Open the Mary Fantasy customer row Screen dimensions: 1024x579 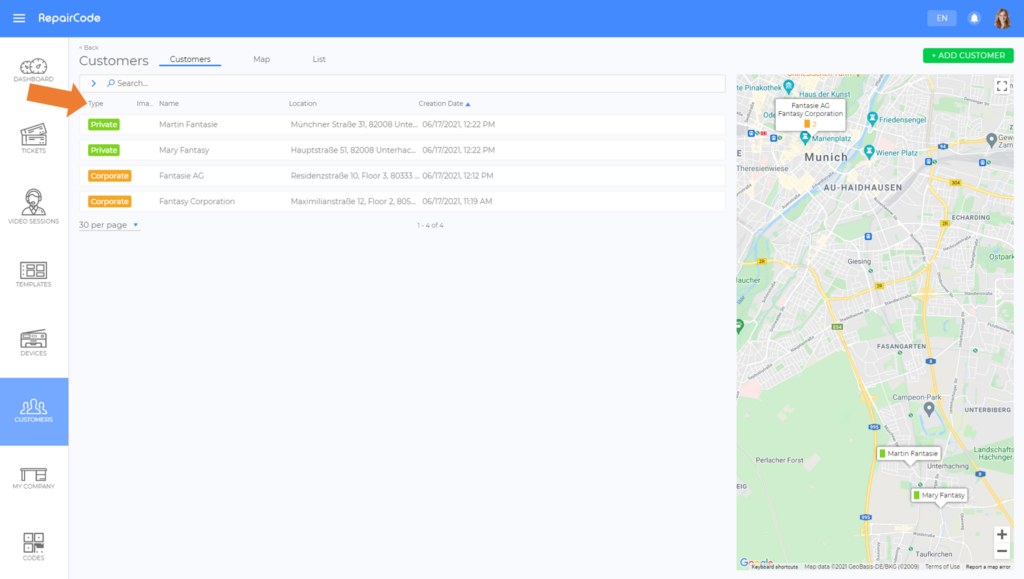[402, 150]
